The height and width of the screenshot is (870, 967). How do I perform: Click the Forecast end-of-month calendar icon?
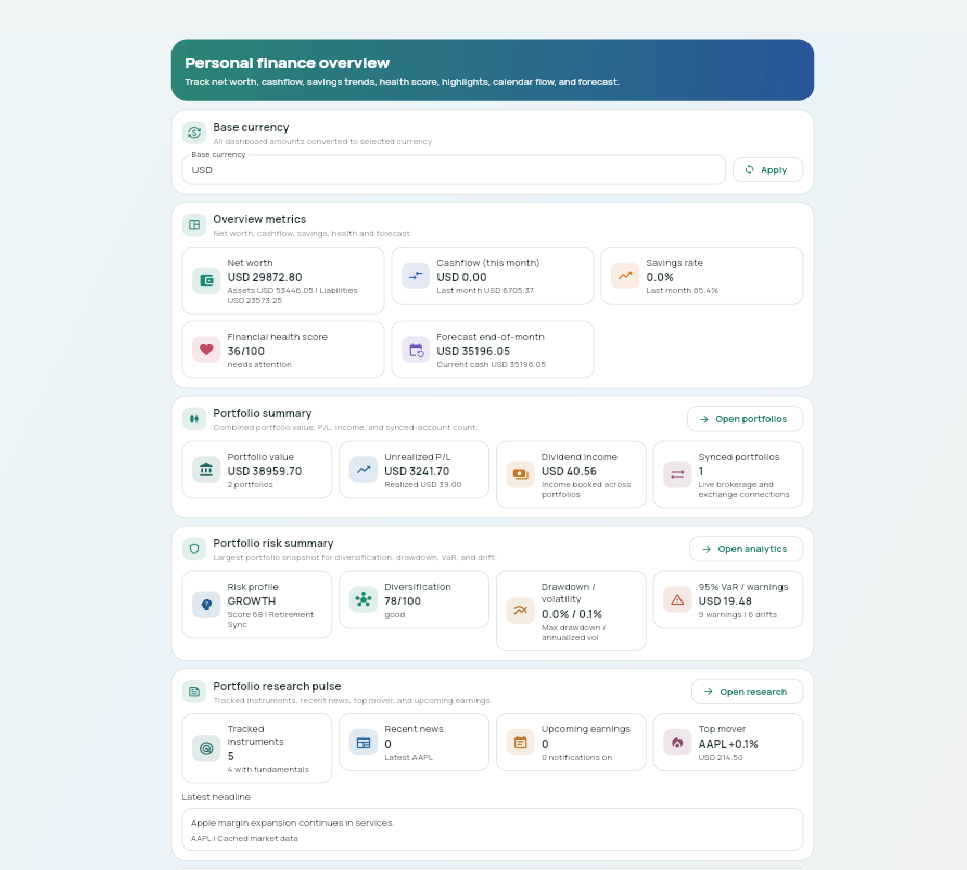coord(416,350)
